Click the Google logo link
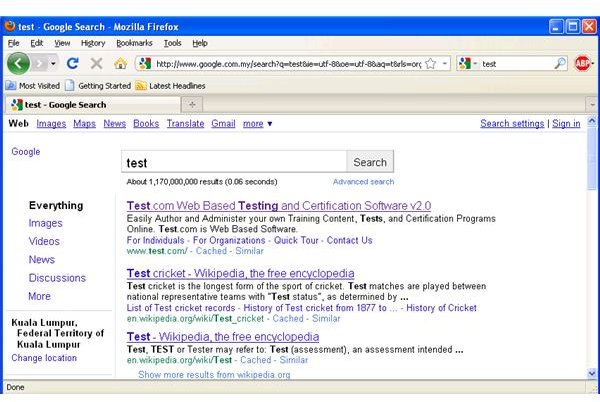 coord(26,151)
